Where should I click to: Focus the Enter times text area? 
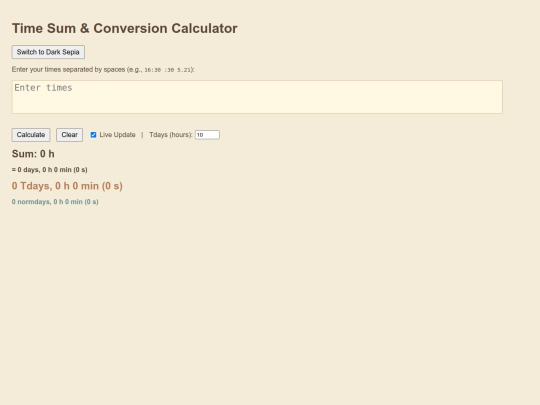257,97
